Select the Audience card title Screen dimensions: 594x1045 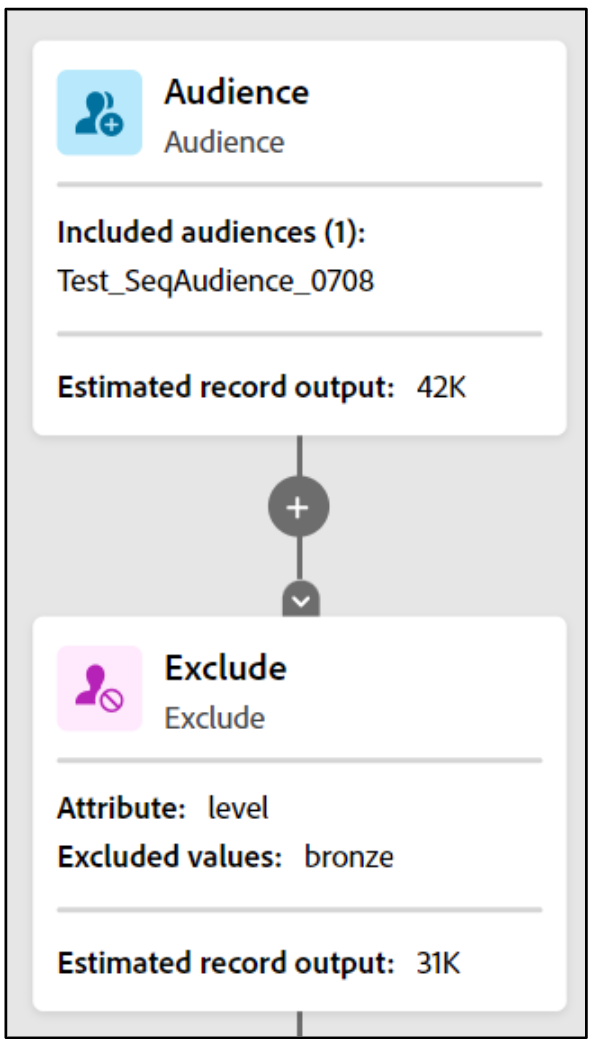pyautogui.click(x=237, y=92)
